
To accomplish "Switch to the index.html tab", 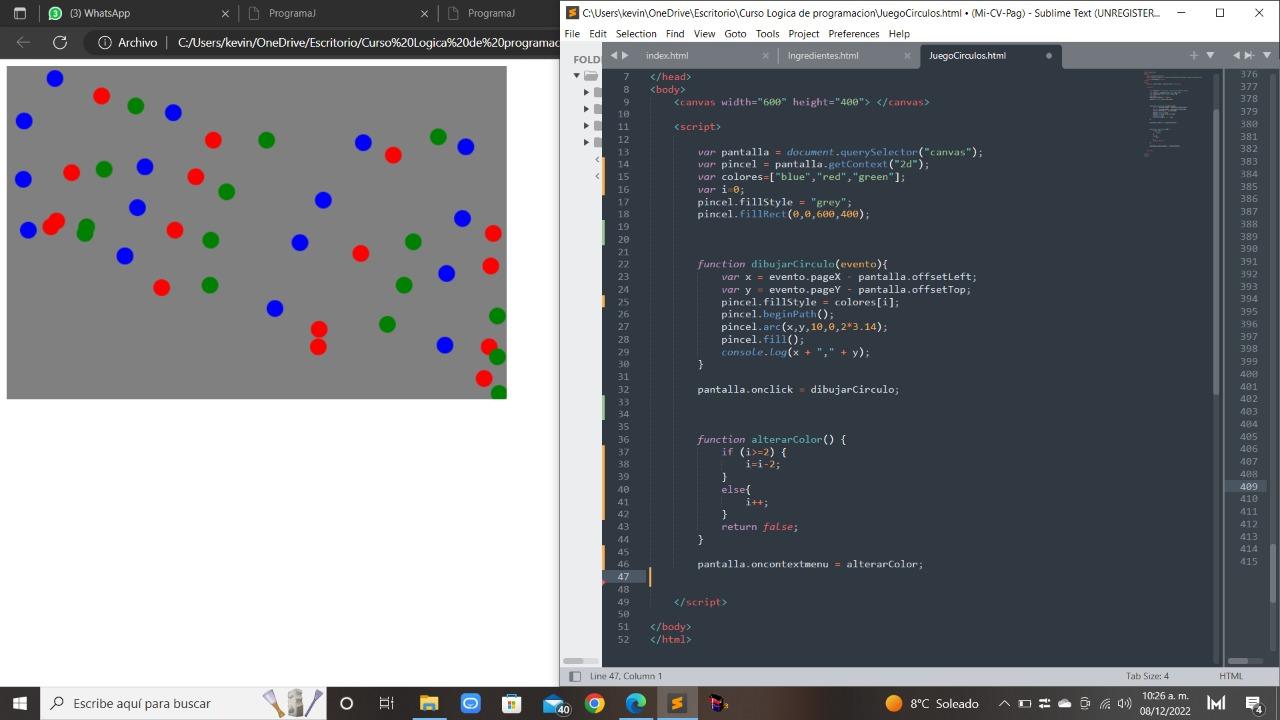I will (667, 56).
